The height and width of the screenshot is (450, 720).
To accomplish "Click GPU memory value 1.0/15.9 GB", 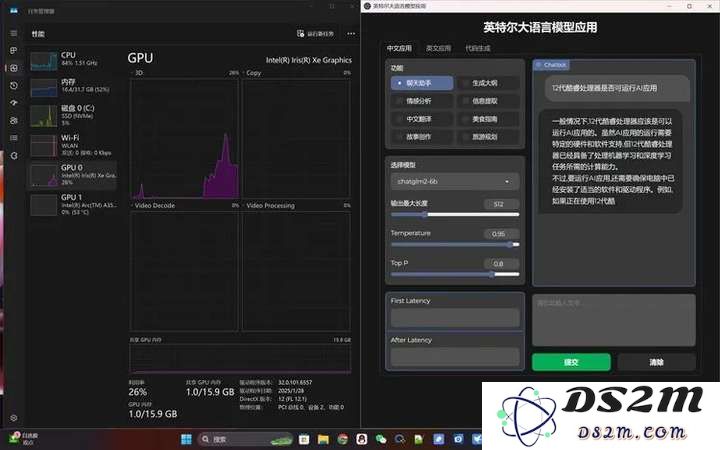I will coord(153,414).
